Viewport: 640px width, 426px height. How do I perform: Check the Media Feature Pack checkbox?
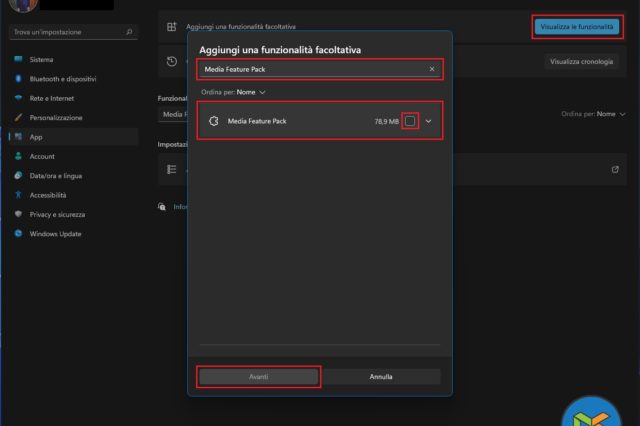(410, 121)
